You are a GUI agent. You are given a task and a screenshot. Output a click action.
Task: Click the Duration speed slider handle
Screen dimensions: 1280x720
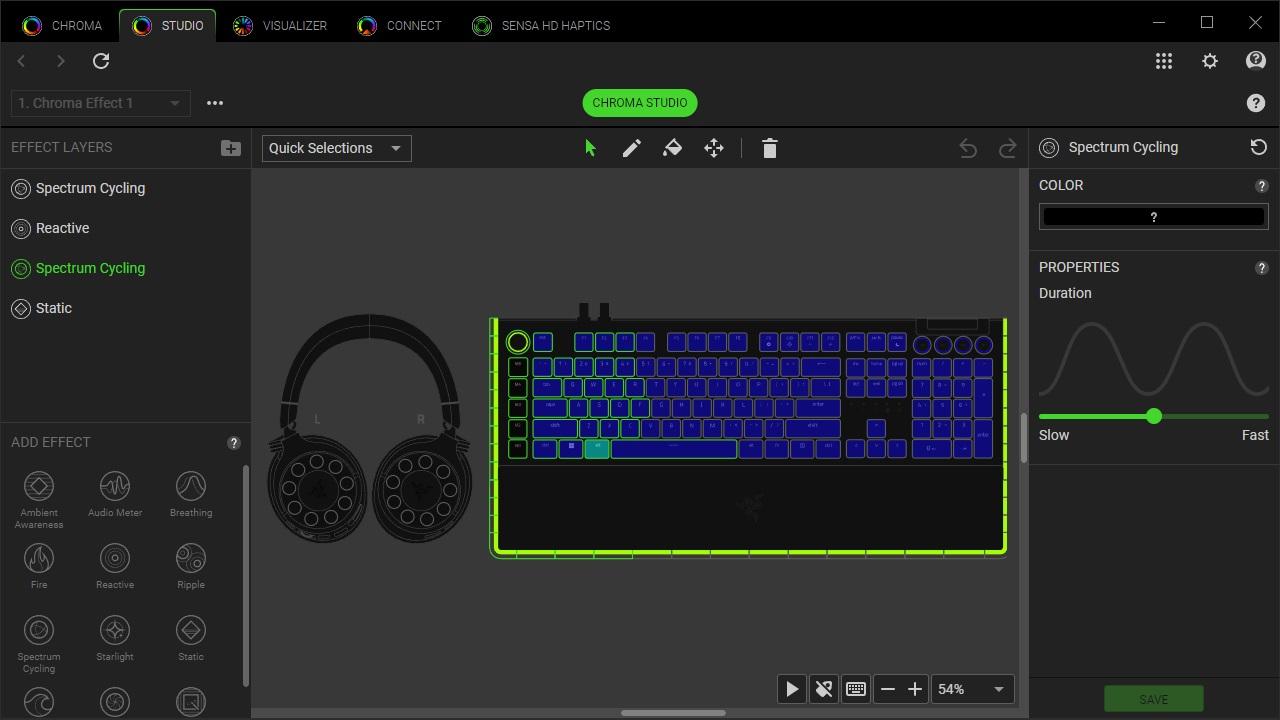pos(1154,416)
